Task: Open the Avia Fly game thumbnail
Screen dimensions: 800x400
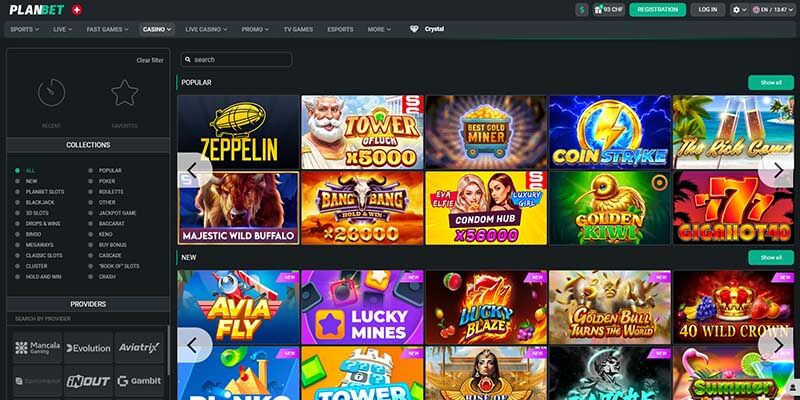Action: (x=238, y=307)
